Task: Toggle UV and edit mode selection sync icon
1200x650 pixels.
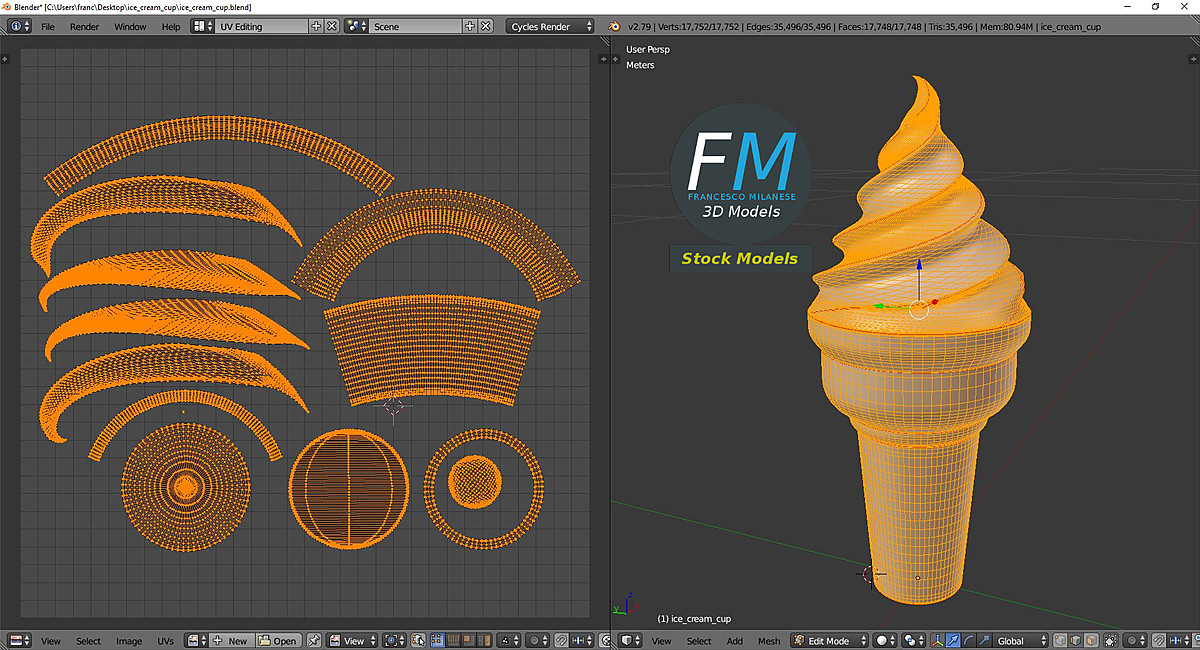Action: 418,640
